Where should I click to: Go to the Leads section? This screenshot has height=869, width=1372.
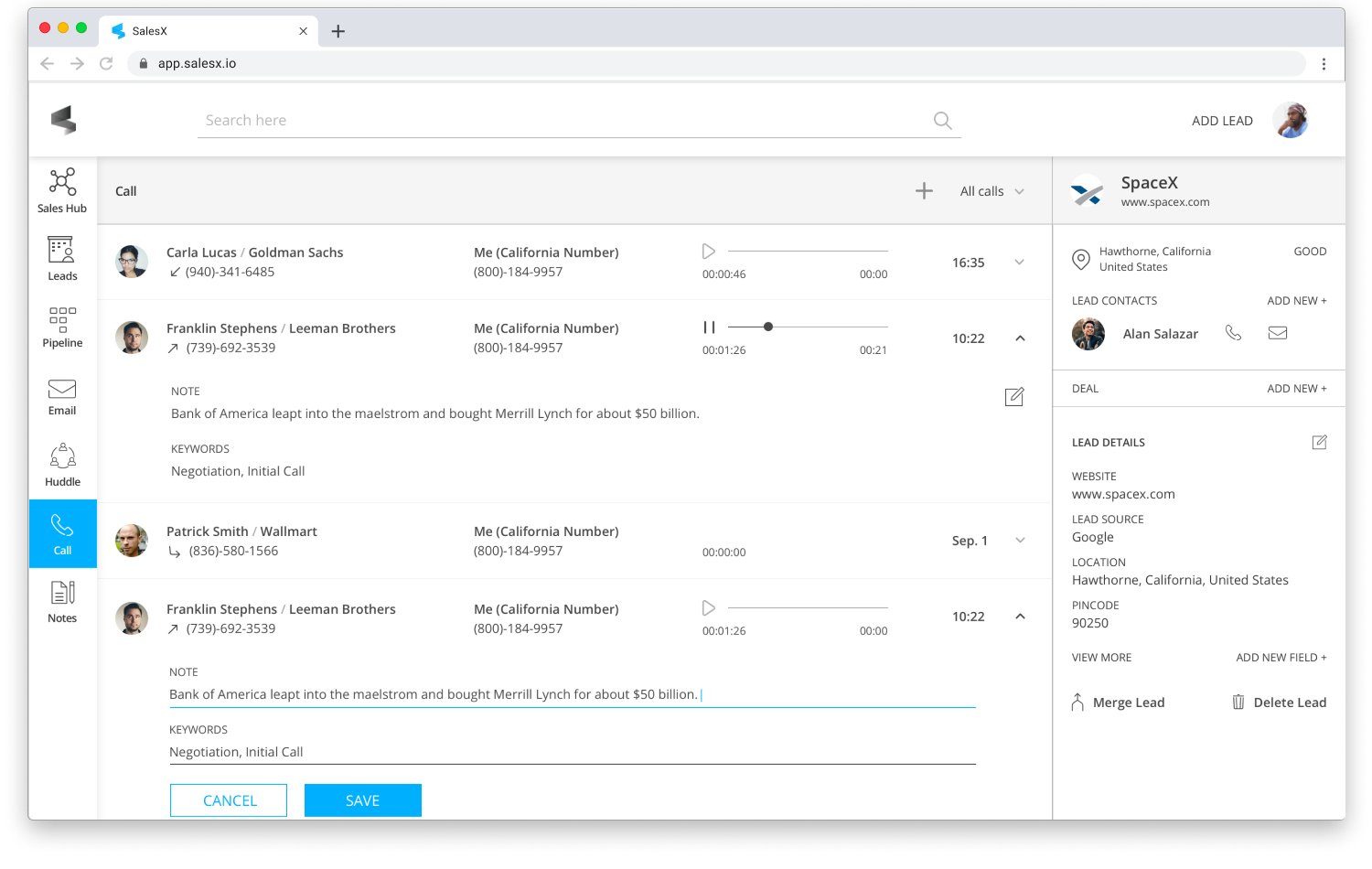click(x=62, y=258)
